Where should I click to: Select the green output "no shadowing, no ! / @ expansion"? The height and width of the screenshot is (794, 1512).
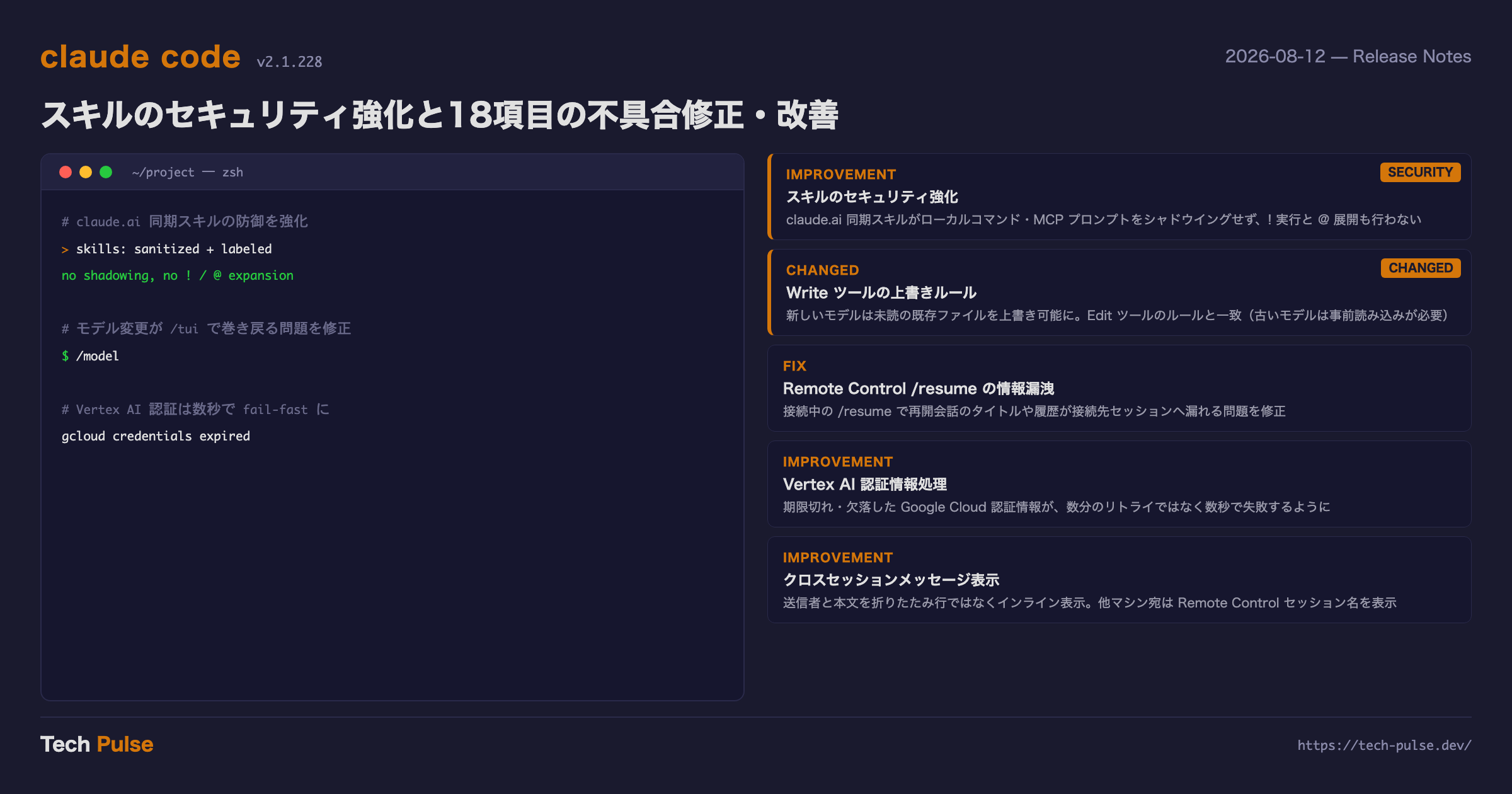(178, 275)
